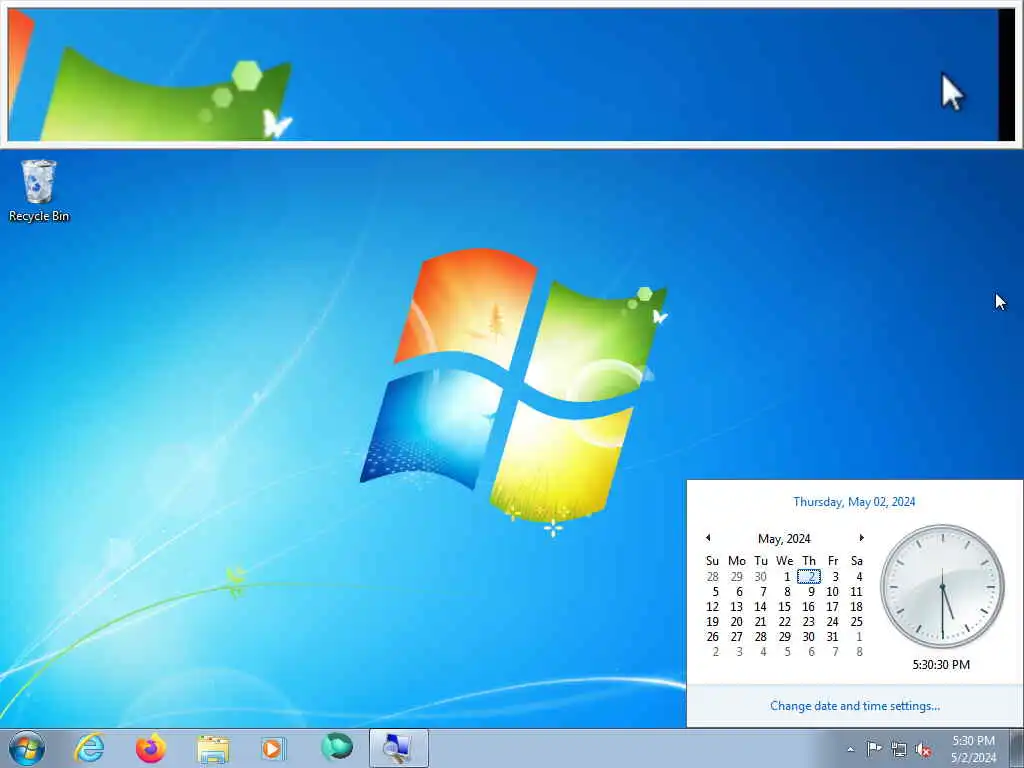
Task: Go to the next month in the calendar
Action: click(x=861, y=538)
